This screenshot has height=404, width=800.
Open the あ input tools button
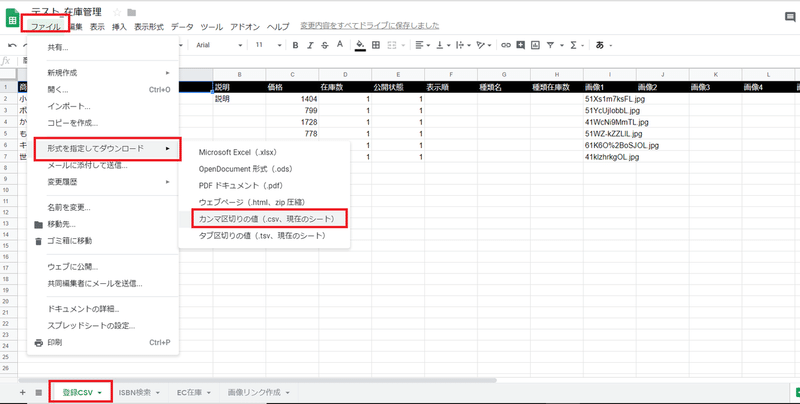(600, 45)
